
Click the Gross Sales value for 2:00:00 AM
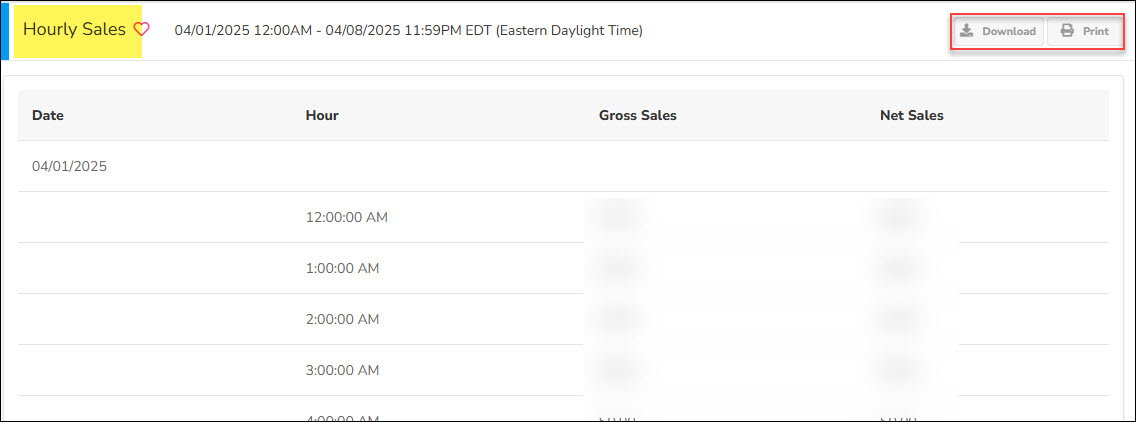pyautogui.click(x=617, y=319)
